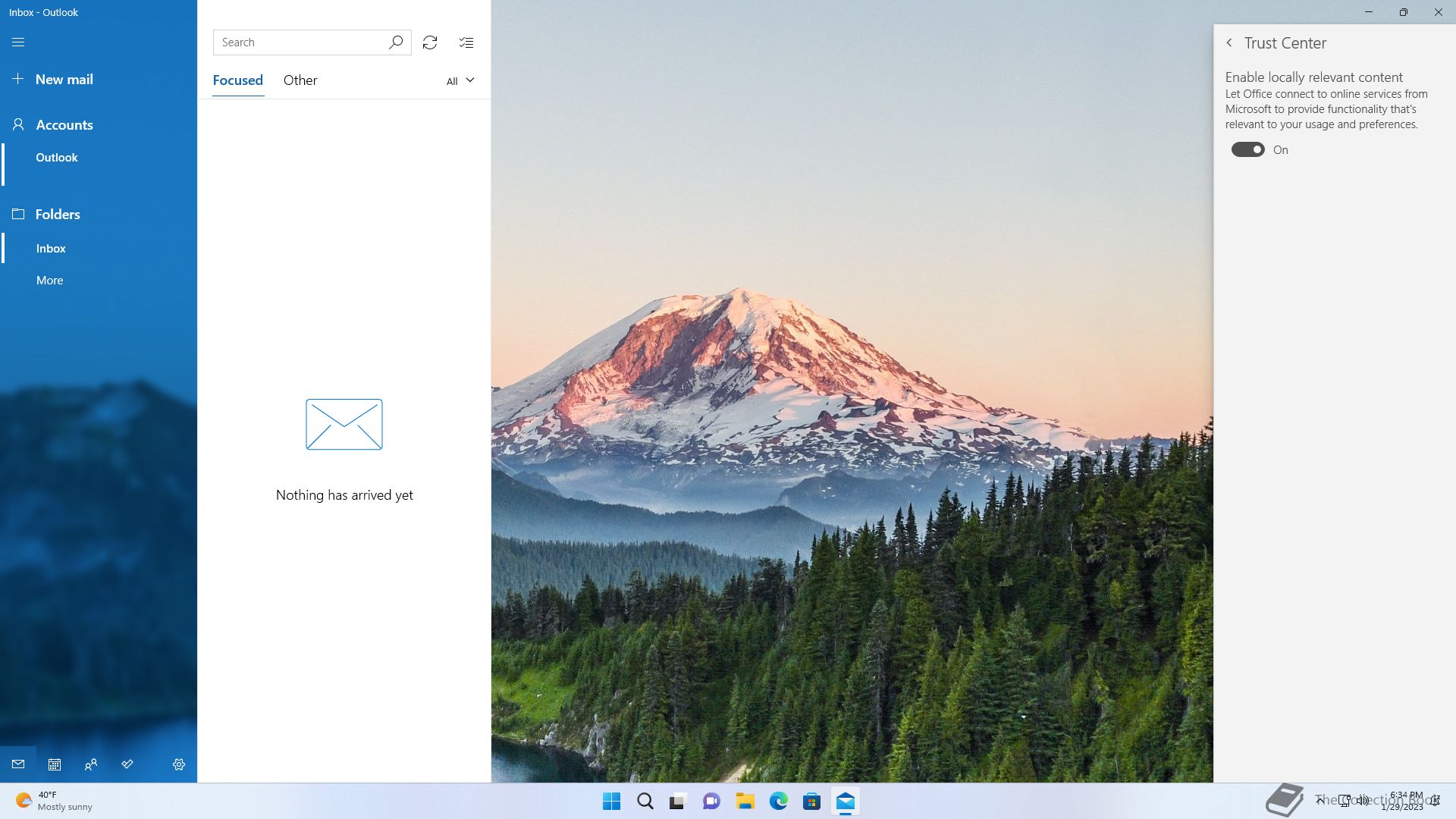Open the People contacts icon
The image size is (1456, 819).
pos(91,764)
